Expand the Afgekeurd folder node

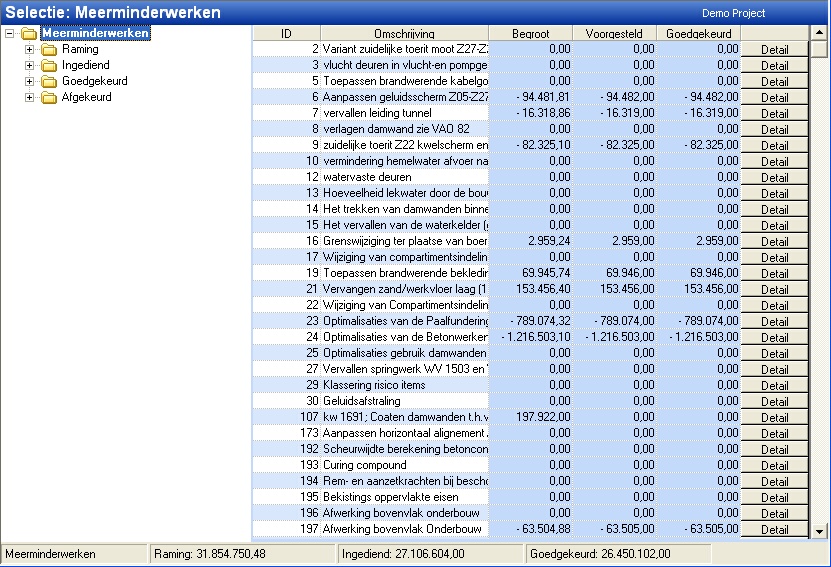(x=30, y=97)
